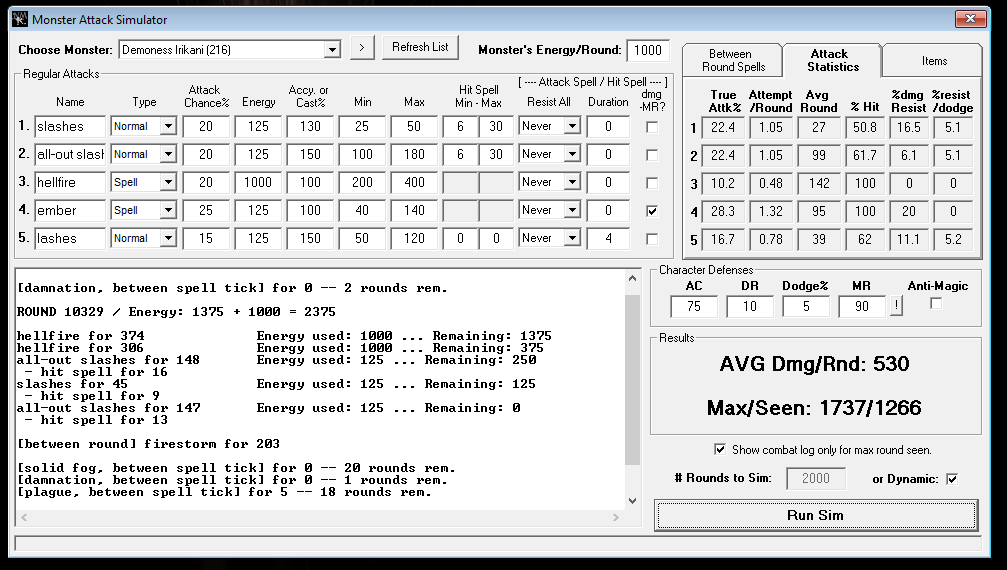Enable dmg-MR checkbox for slashes attack
Screen dimensions: 1007x570
[652, 127]
